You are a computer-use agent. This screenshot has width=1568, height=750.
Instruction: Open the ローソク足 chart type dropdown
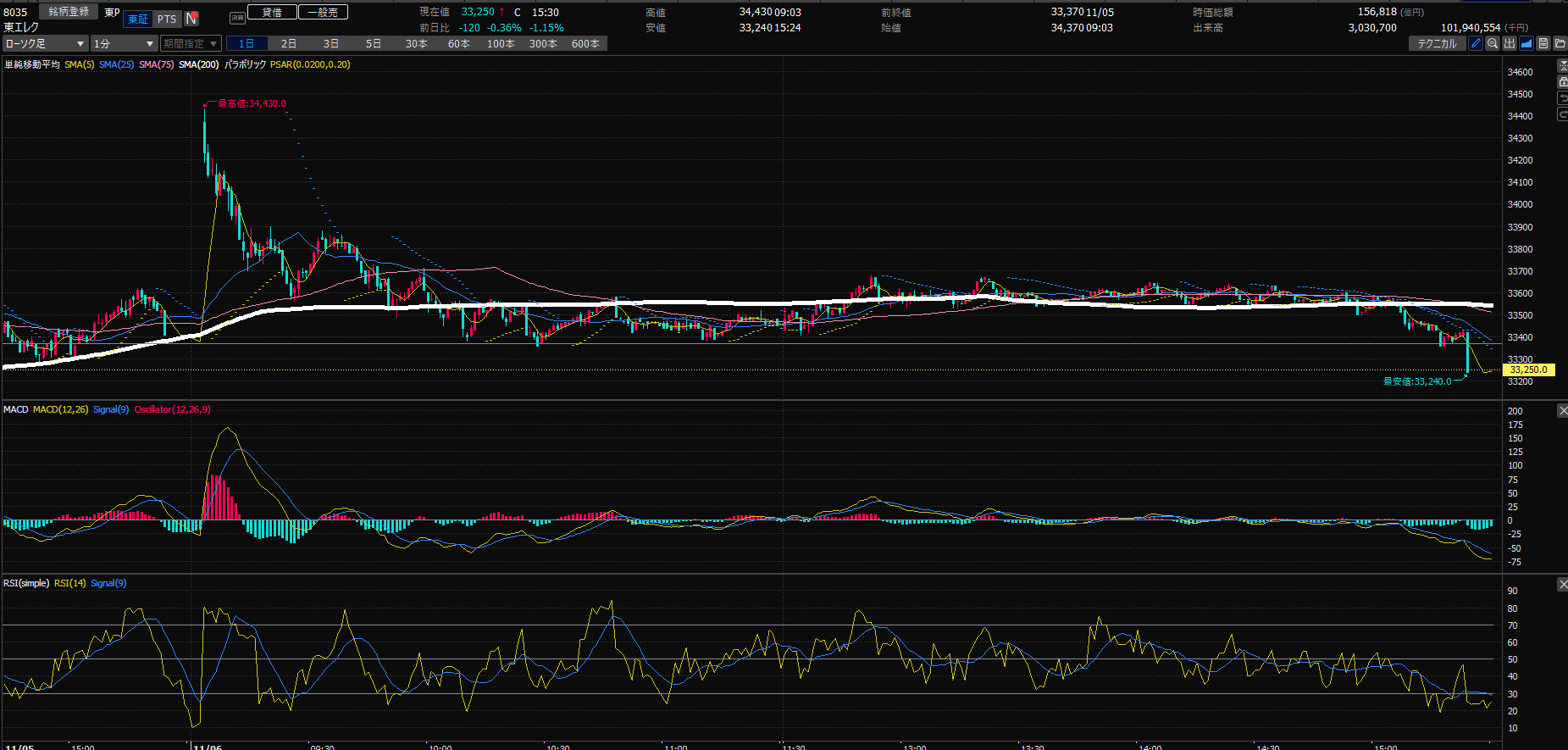coord(45,43)
